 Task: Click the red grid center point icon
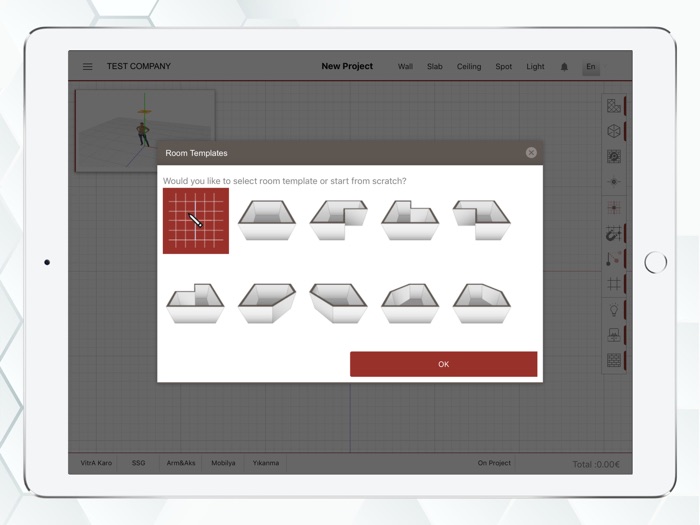pos(614,208)
